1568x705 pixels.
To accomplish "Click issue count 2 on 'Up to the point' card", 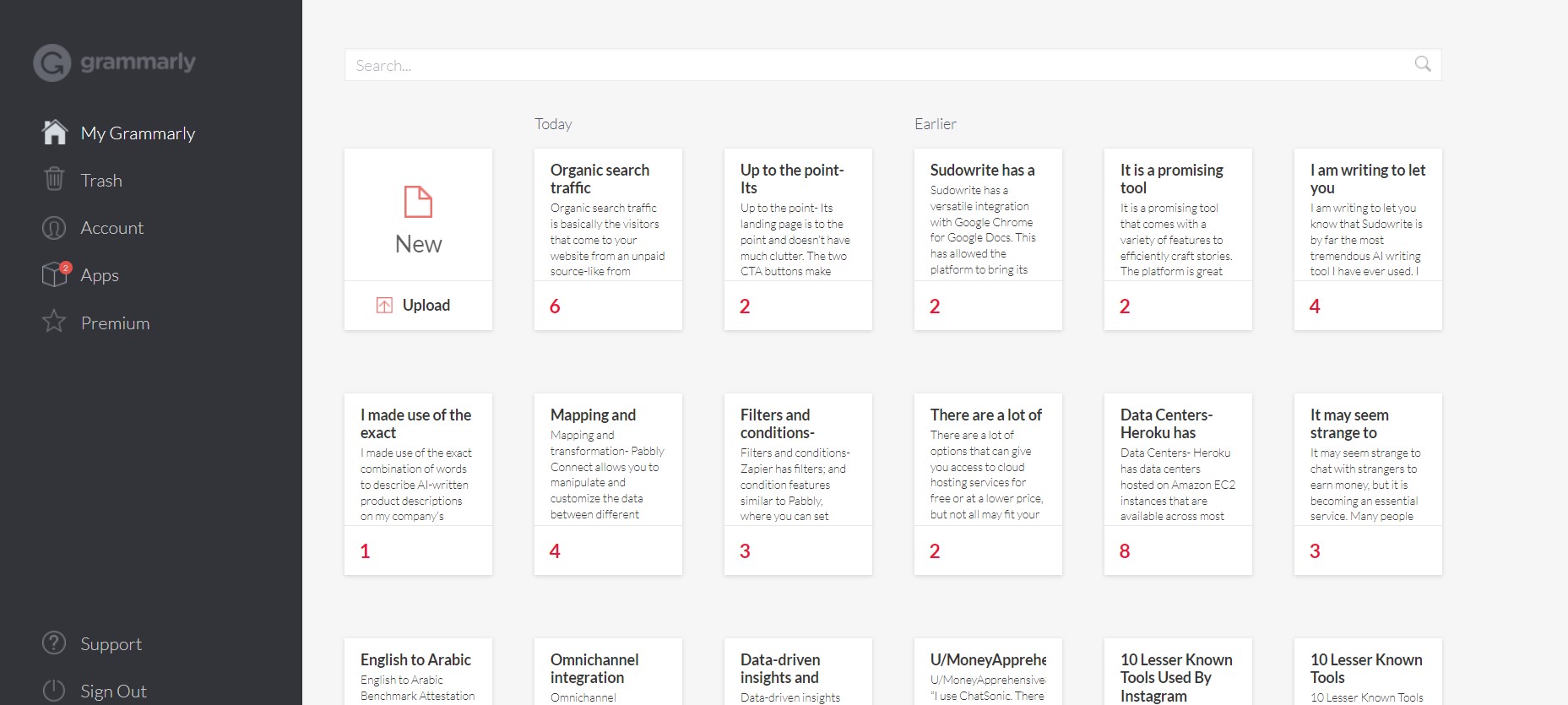I will click(x=745, y=306).
